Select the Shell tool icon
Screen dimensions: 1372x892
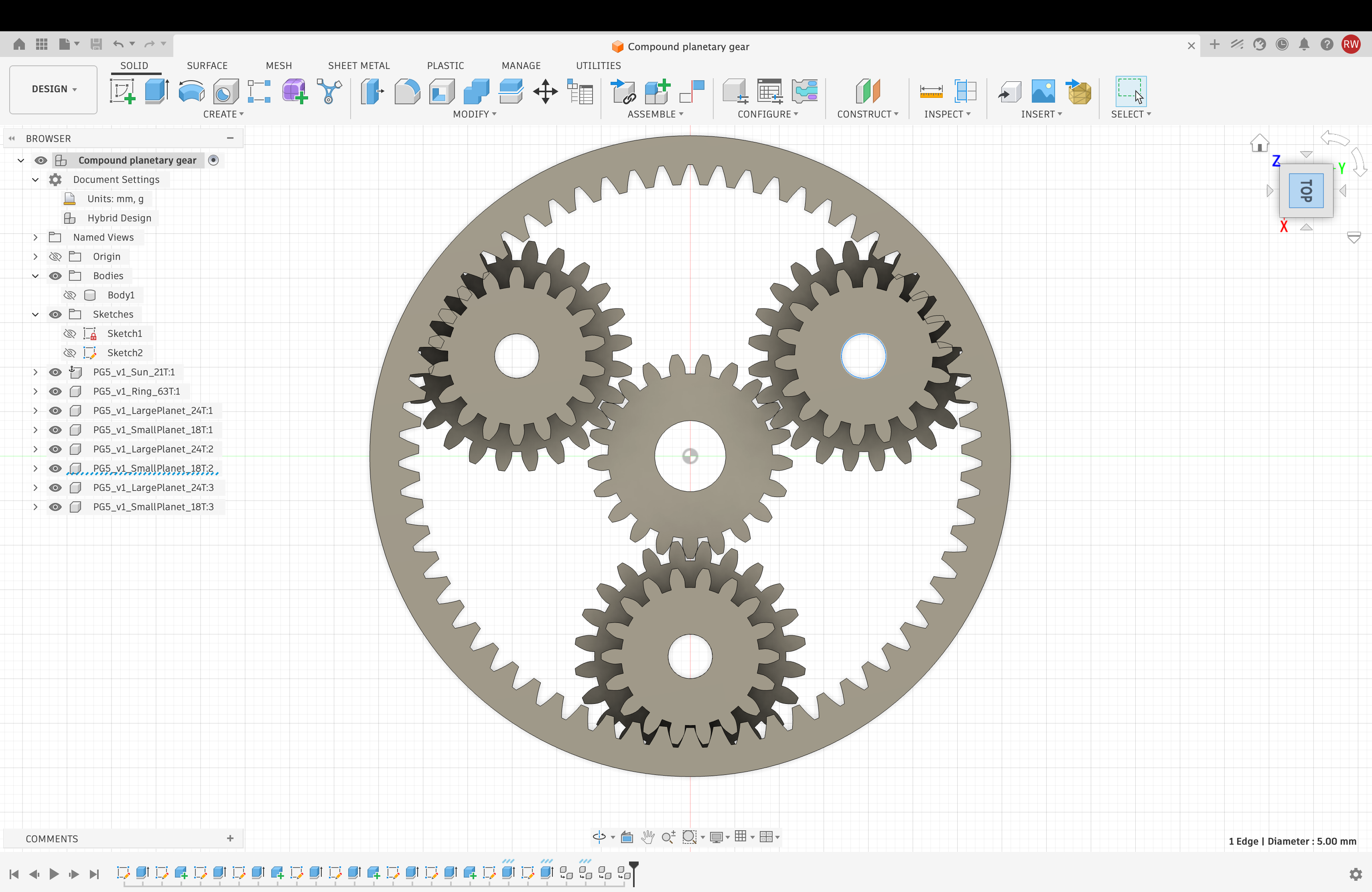click(442, 91)
